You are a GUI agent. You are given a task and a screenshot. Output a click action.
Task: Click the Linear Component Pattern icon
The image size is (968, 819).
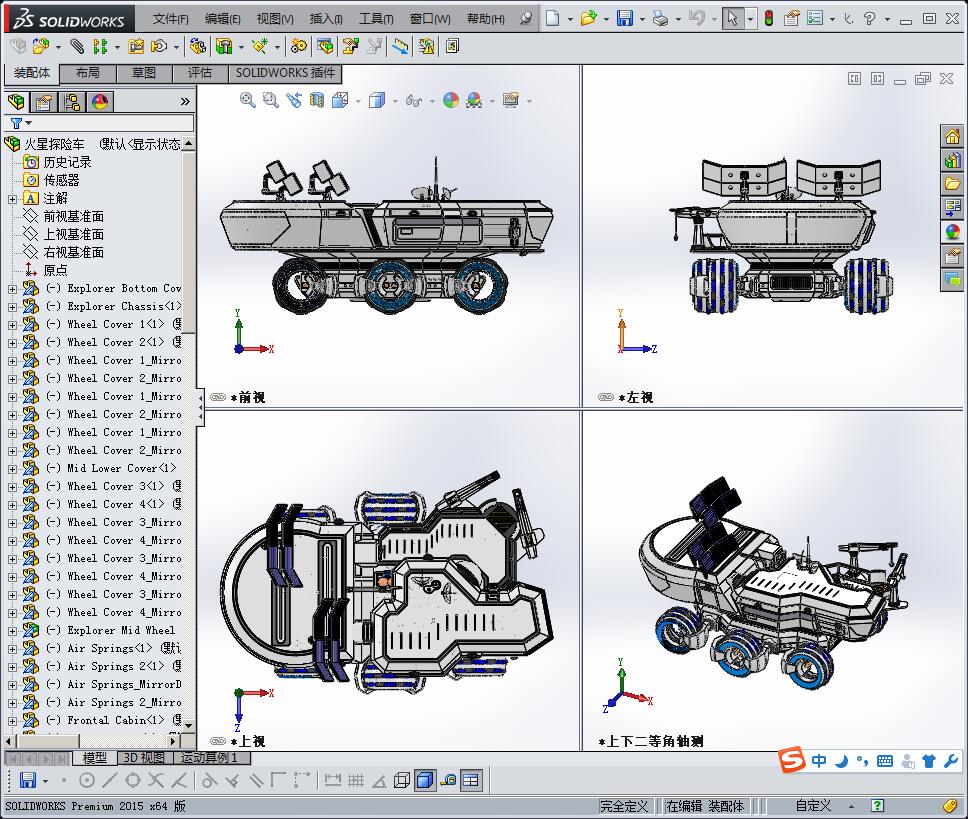pos(99,46)
